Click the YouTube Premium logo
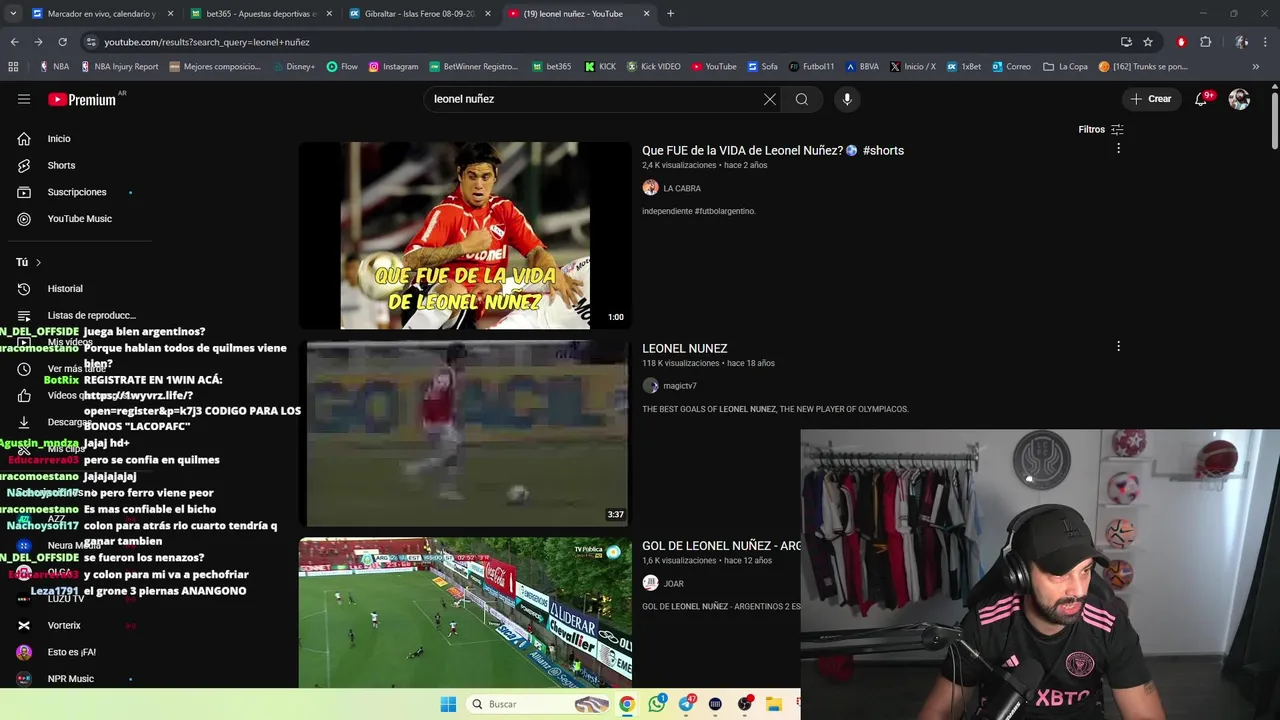The image size is (1280, 720). tap(82, 99)
